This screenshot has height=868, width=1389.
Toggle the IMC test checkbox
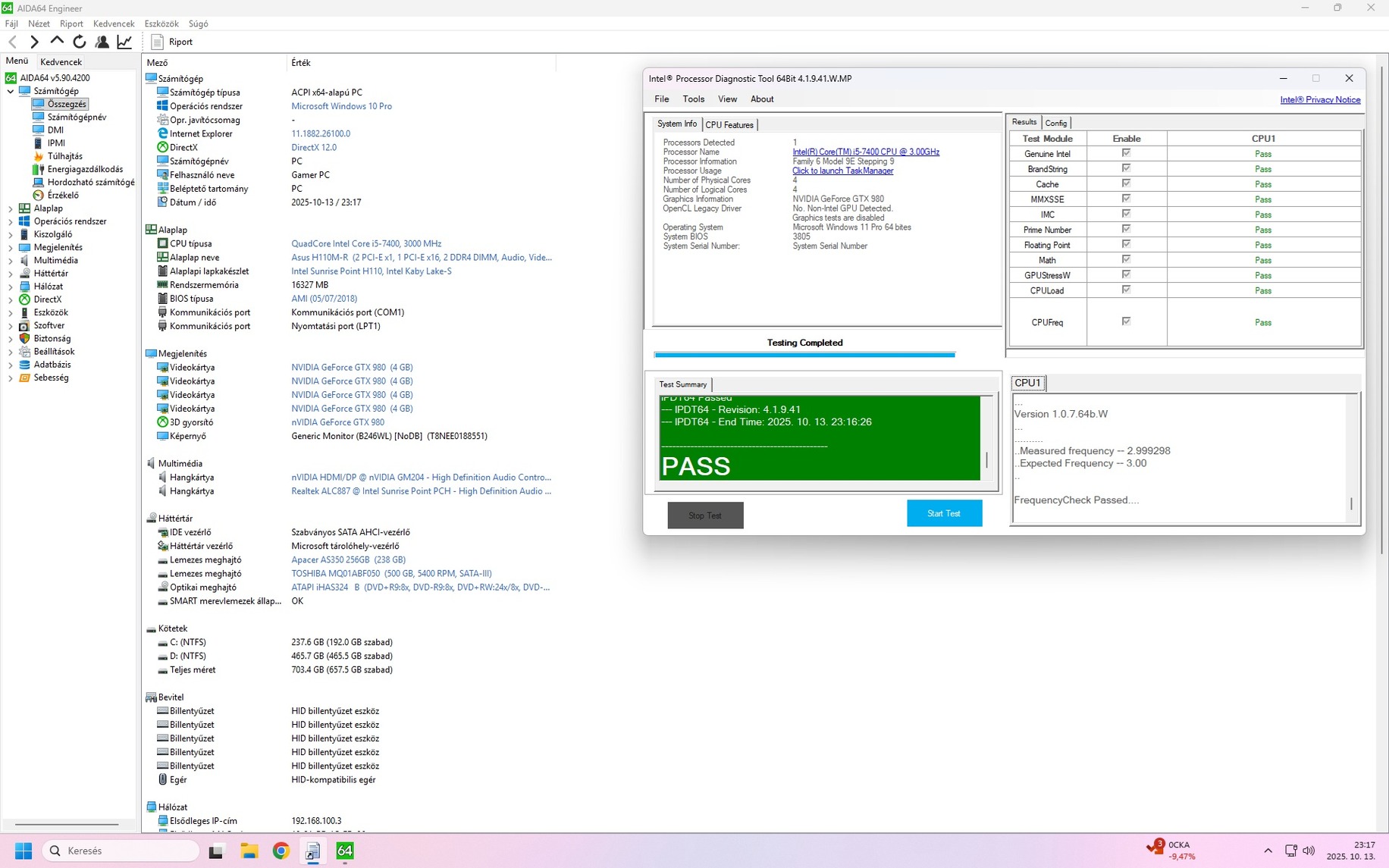click(1126, 214)
